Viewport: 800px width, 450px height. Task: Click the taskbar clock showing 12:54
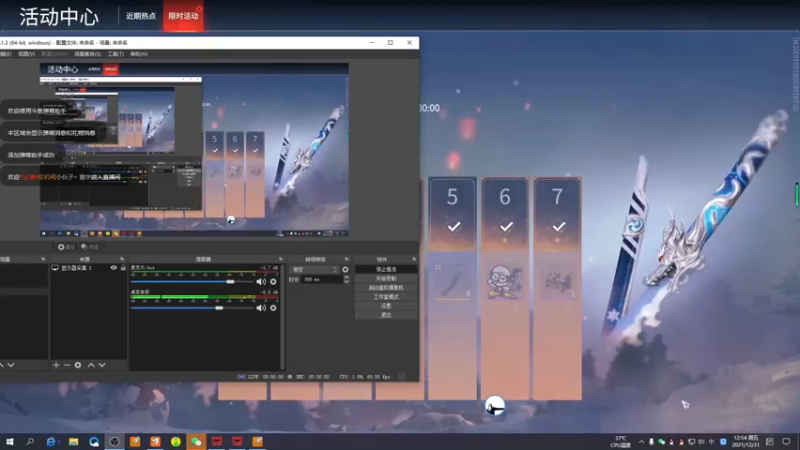pyautogui.click(x=745, y=442)
